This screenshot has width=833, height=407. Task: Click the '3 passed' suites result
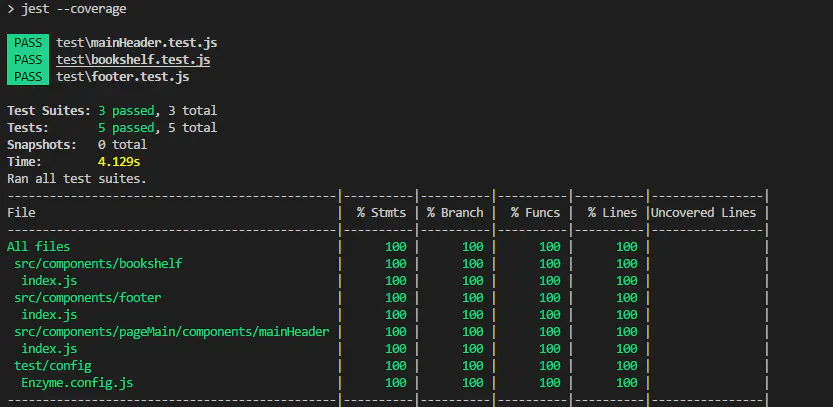pos(126,111)
